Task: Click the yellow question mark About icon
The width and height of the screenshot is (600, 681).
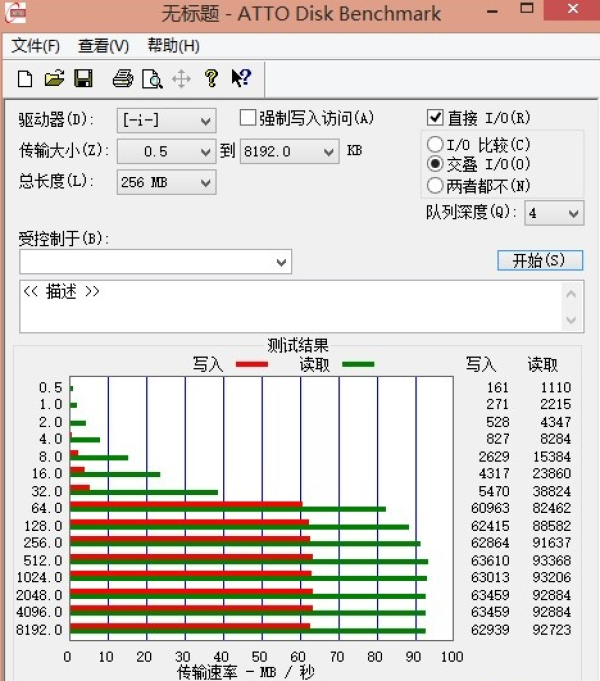Action: [x=212, y=78]
